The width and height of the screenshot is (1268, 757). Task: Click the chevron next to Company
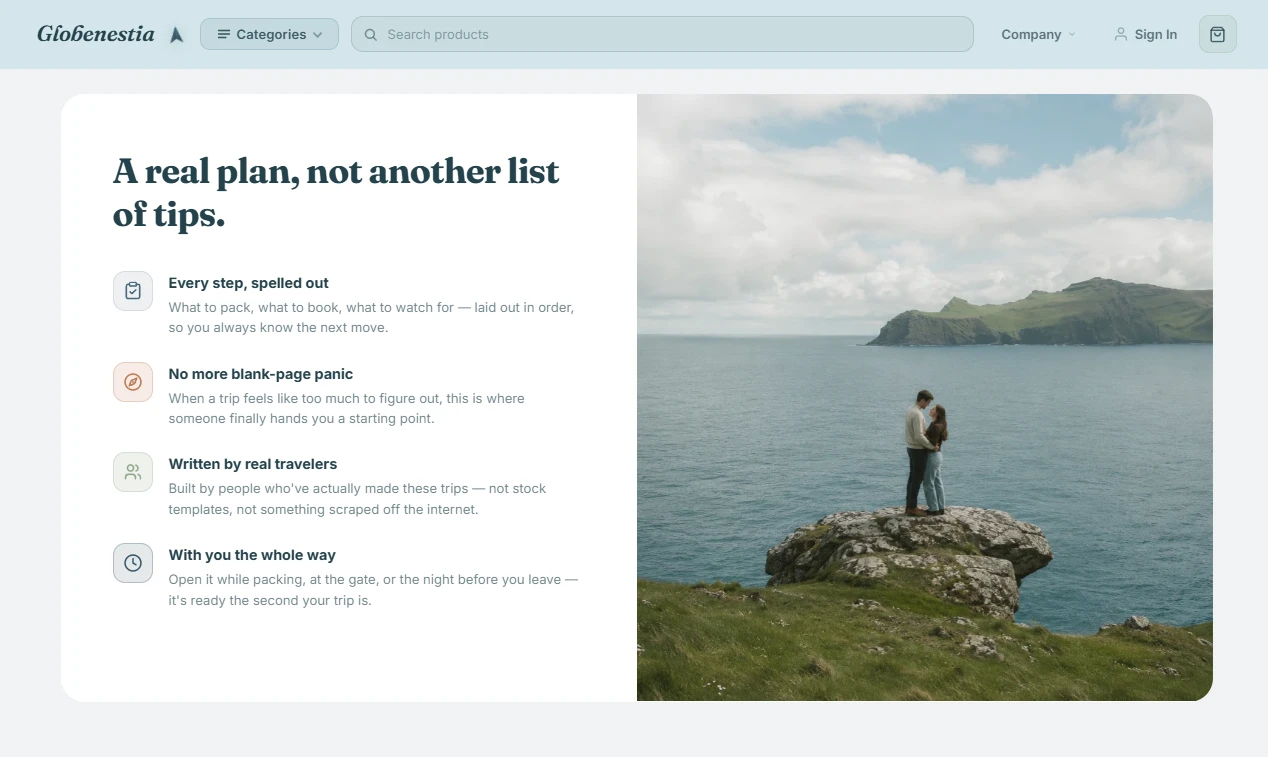coord(1072,35)
